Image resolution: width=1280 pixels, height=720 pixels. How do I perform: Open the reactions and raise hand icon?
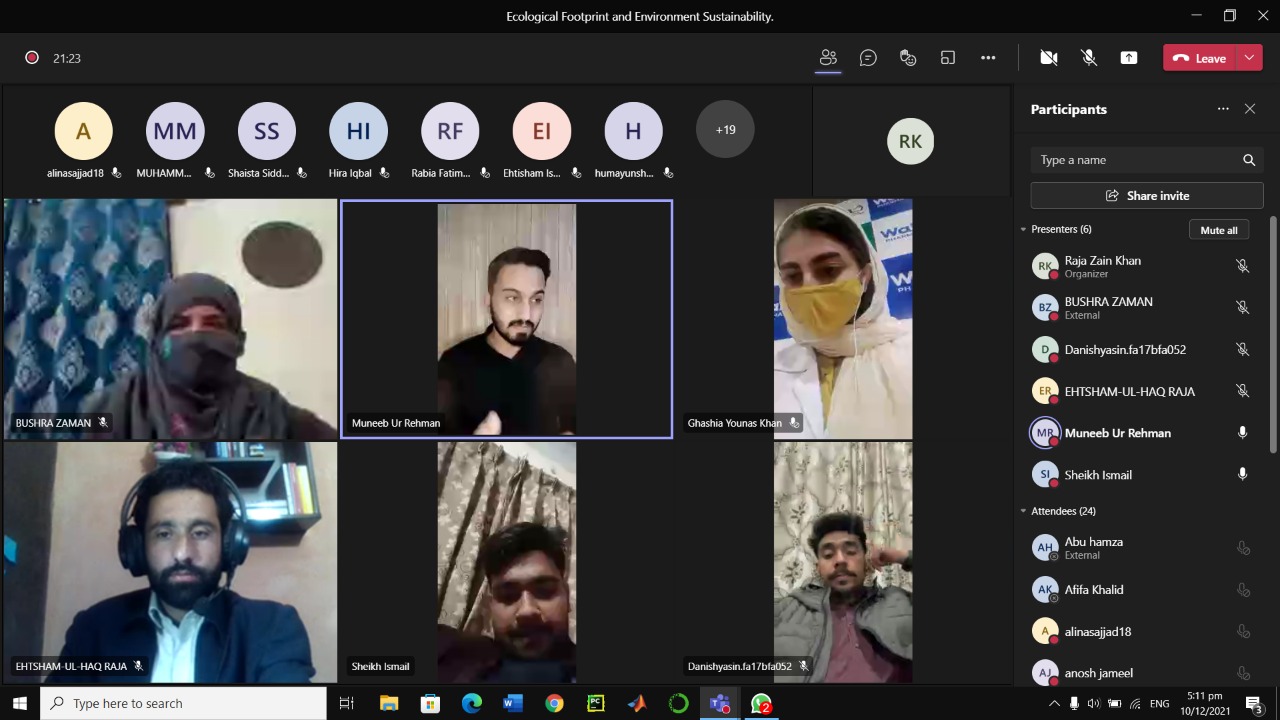pyautogui.click(x=908, y=58)
